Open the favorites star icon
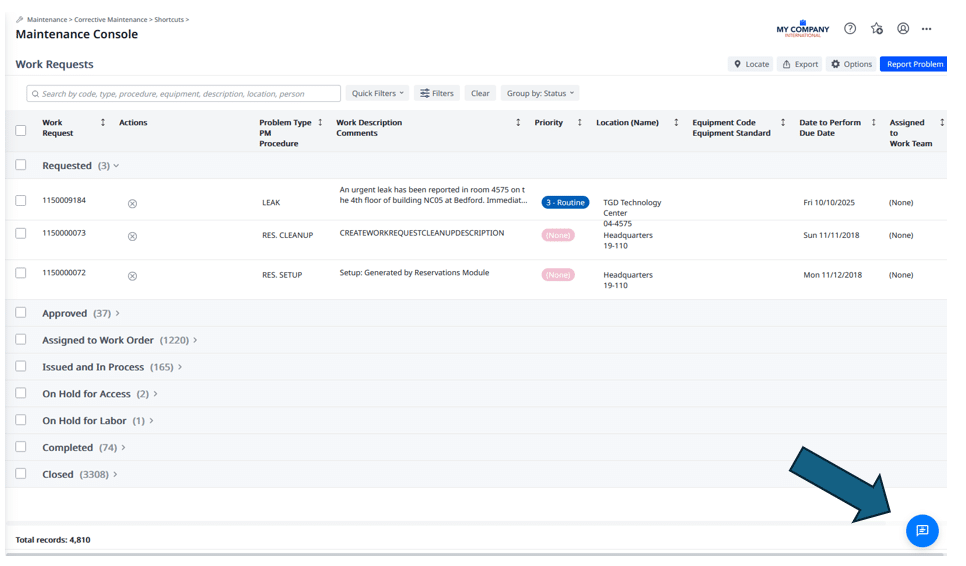Screen dimensions: 966x566 tap(876, 29)
